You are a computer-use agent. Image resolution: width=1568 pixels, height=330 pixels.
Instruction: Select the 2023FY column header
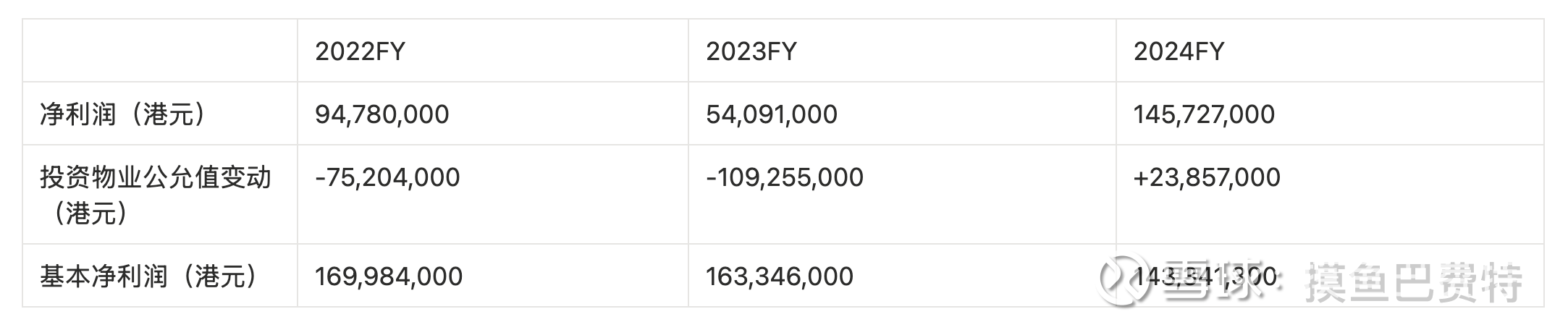coord(751,51)
